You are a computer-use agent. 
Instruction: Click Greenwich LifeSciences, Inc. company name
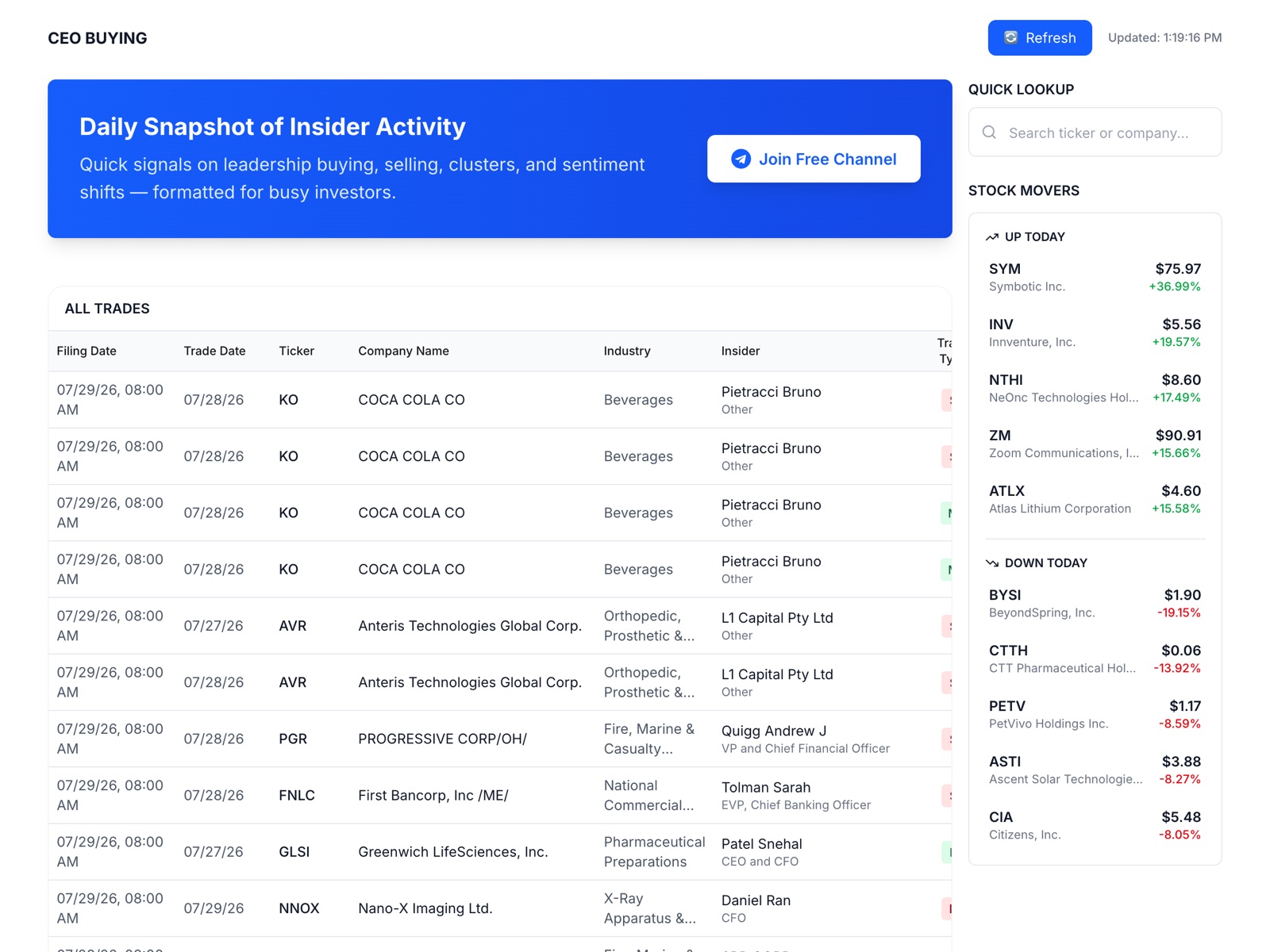pyautogui.click(x=453, y=851)
